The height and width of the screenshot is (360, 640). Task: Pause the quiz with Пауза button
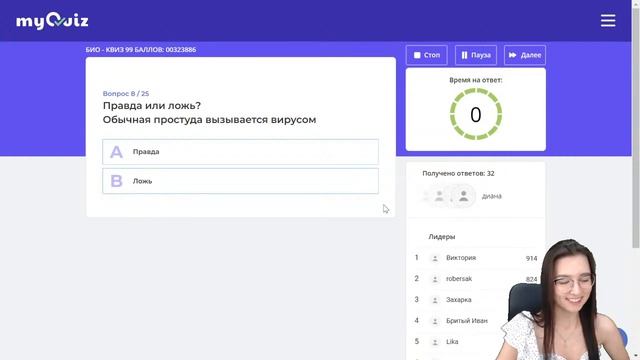pyautogui.click(x=476, y=55)
